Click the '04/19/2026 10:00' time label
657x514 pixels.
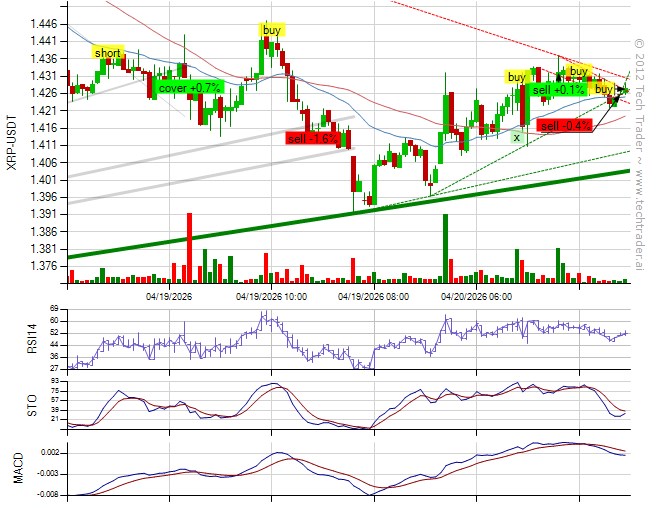point(271,297)
